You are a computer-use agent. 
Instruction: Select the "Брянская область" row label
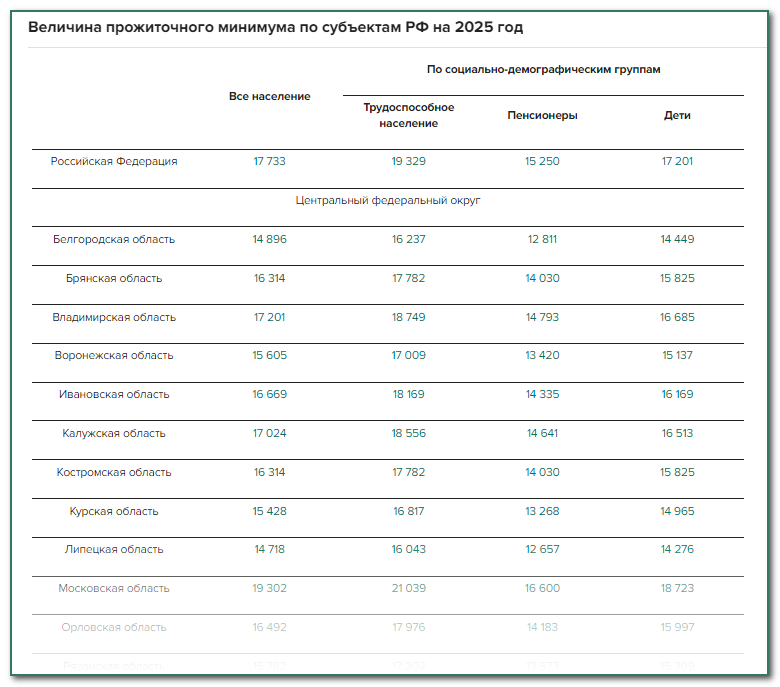(x=114, y=278)
